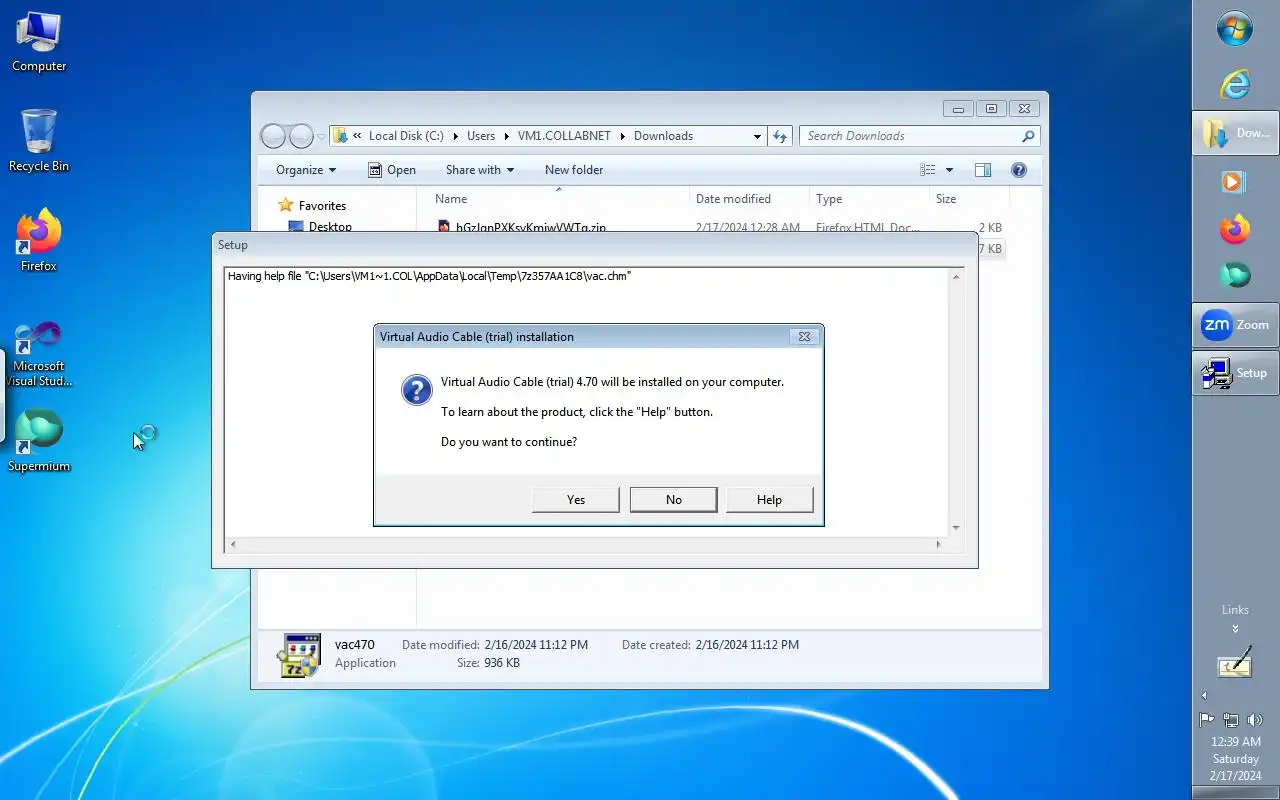1280x800 pixels.
Task: Click the Firefox taskbar icon
Action: click(1235, 229)
